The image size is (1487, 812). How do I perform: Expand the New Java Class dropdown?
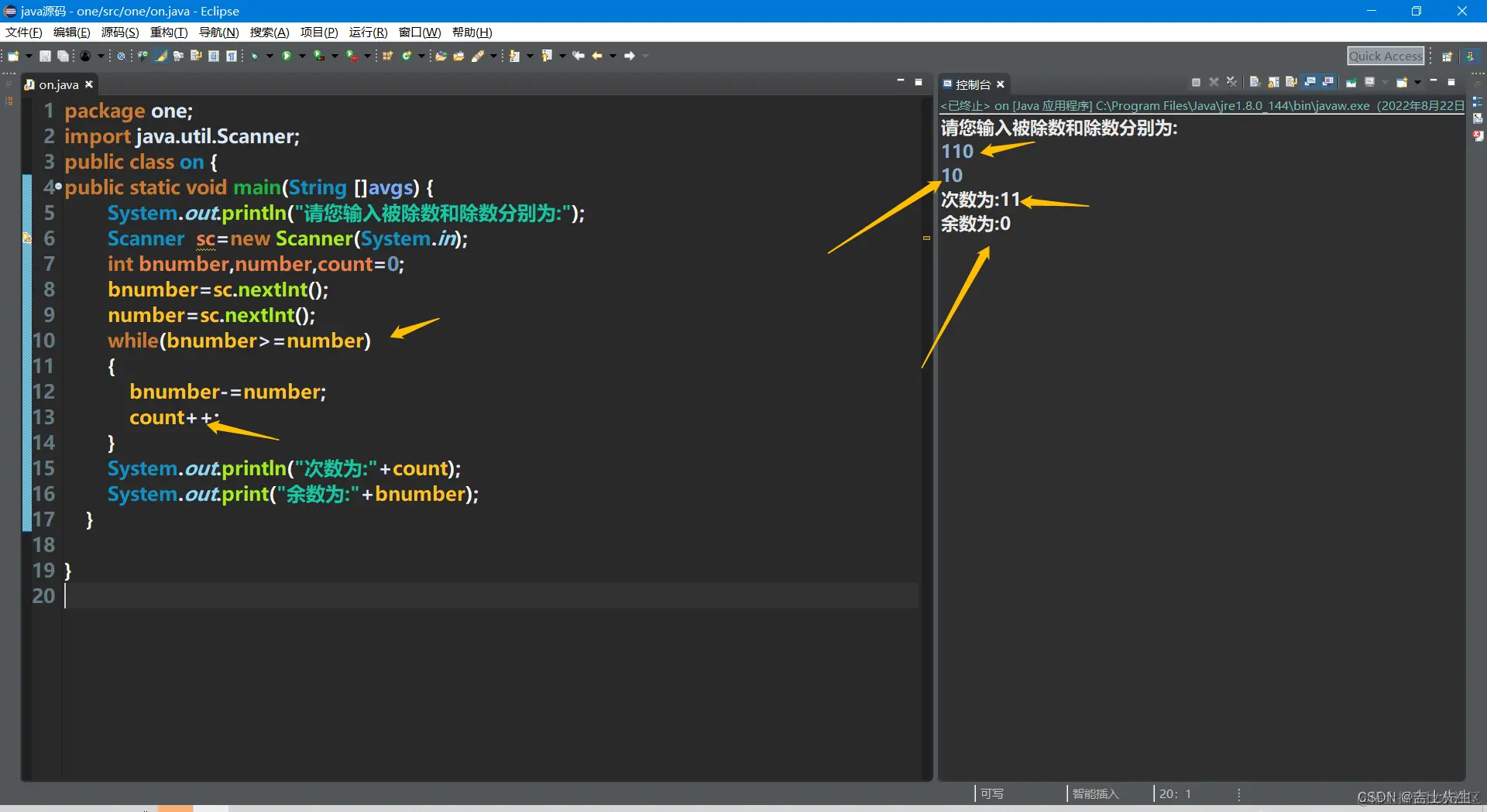click(x=421, y=56)
